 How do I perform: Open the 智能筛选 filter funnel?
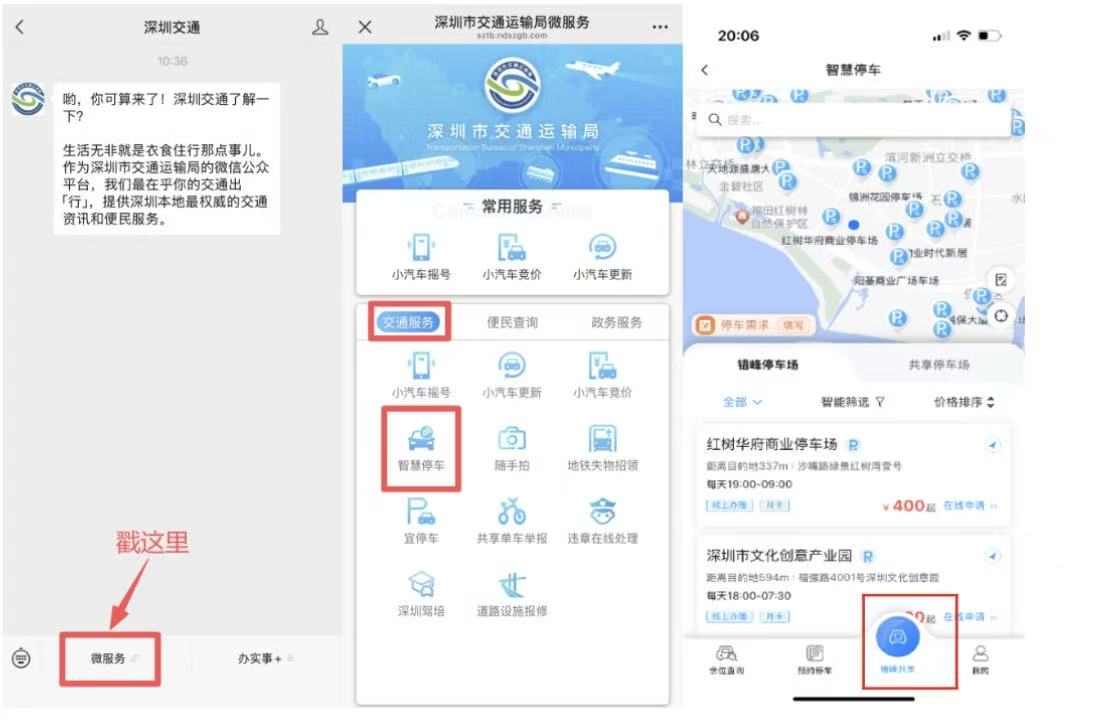(x=853, y=402)
